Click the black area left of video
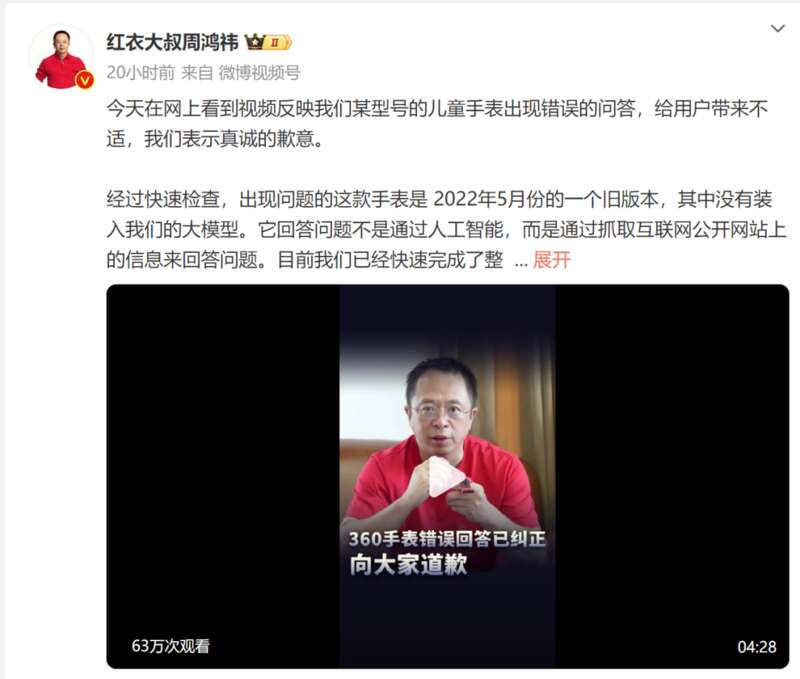 pyautogui.click(x=223, y=476)
